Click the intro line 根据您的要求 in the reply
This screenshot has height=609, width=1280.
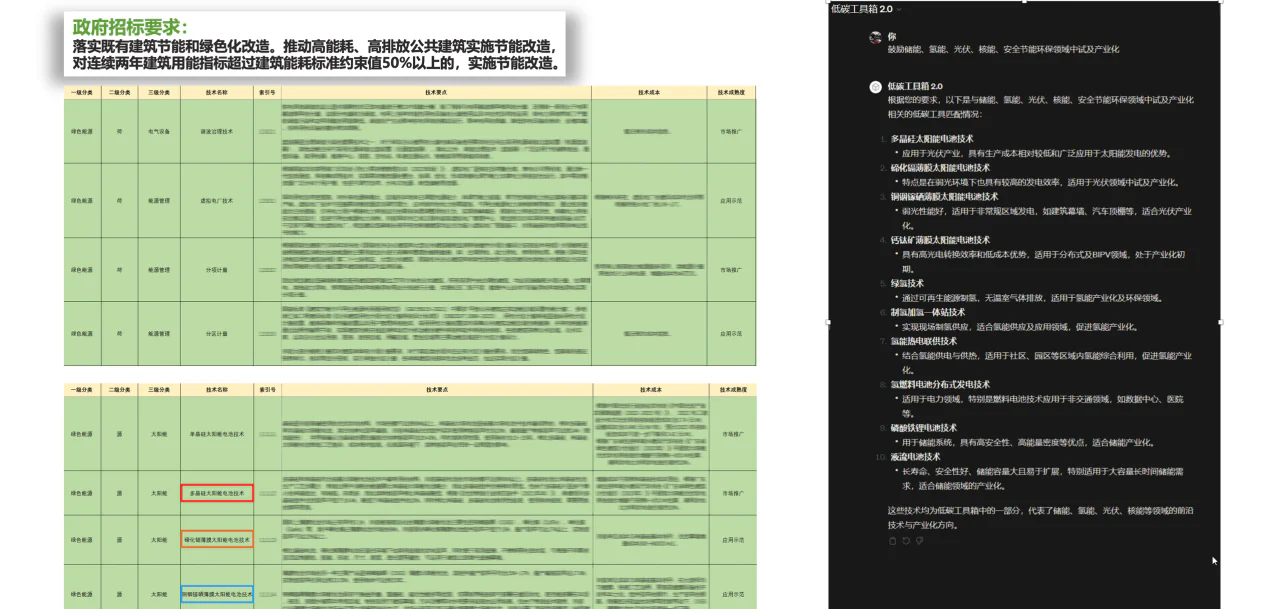click(1040, 107)
